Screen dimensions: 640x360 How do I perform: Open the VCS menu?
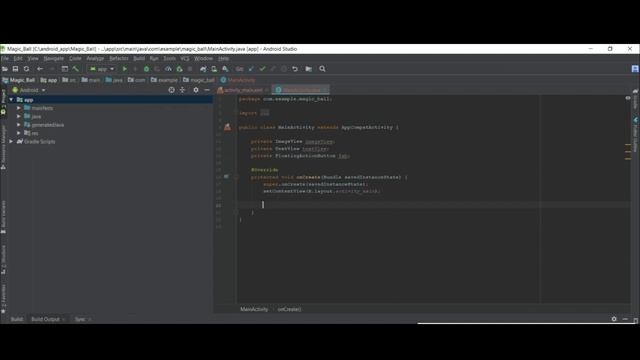(x=185, y=58)
